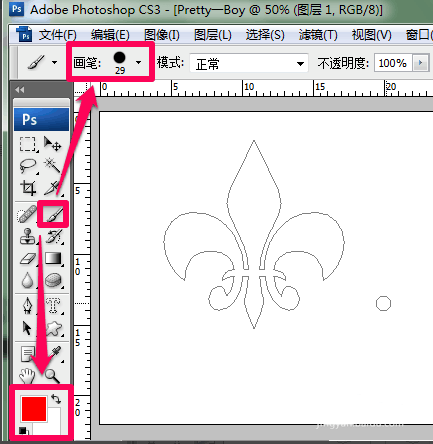Select the Rectangular Marquee tool
Viewport: 433px width, 444px height.
[x=27, y=144]
